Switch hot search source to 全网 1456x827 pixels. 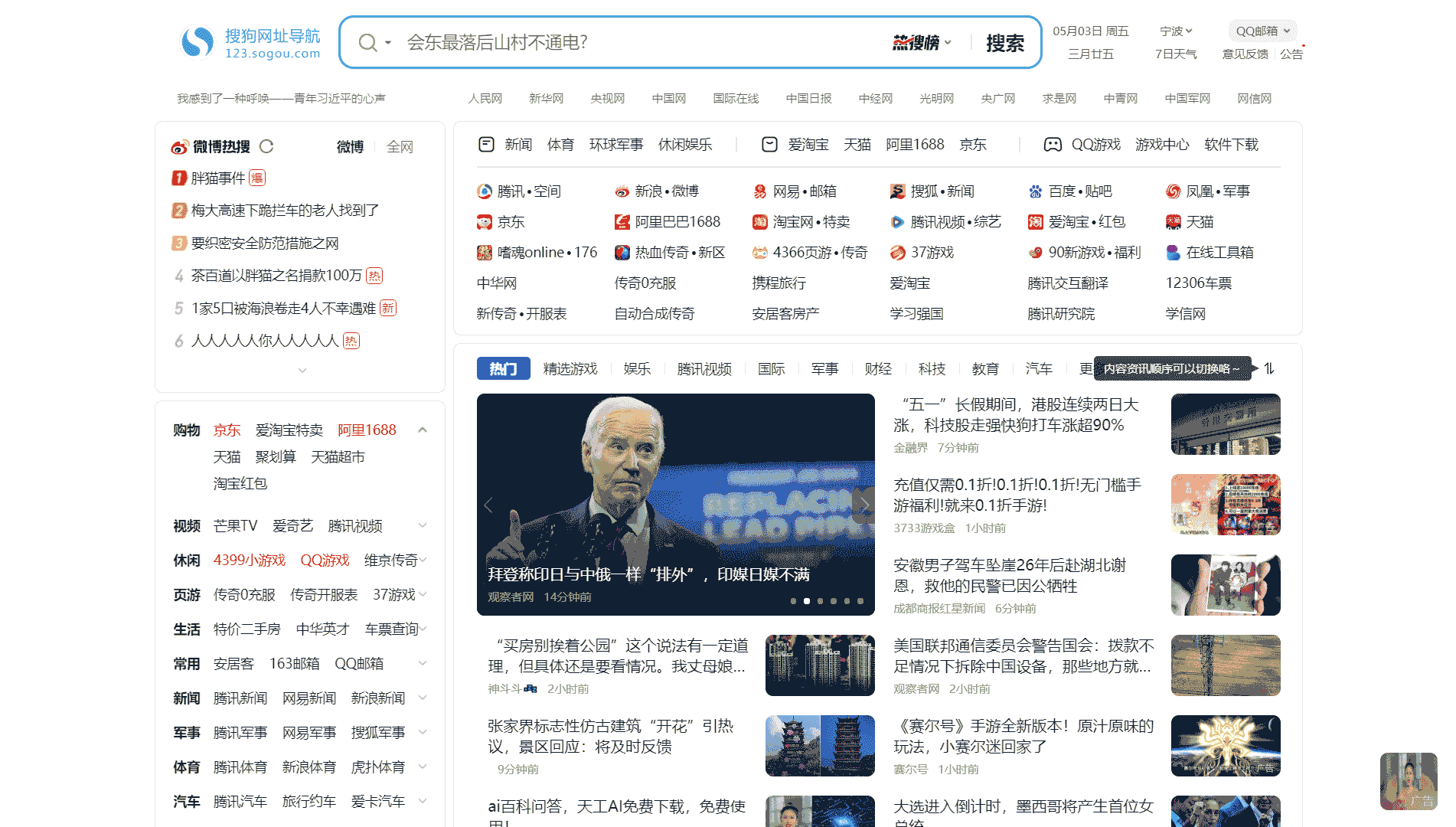pyautogui.click(x=400, y=147)
